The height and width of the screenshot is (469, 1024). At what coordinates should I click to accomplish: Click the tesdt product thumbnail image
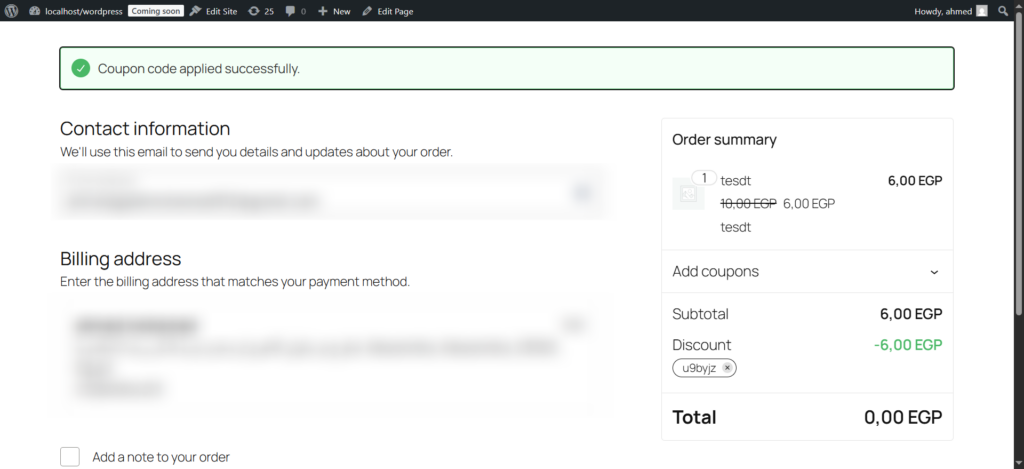(688, 194)
